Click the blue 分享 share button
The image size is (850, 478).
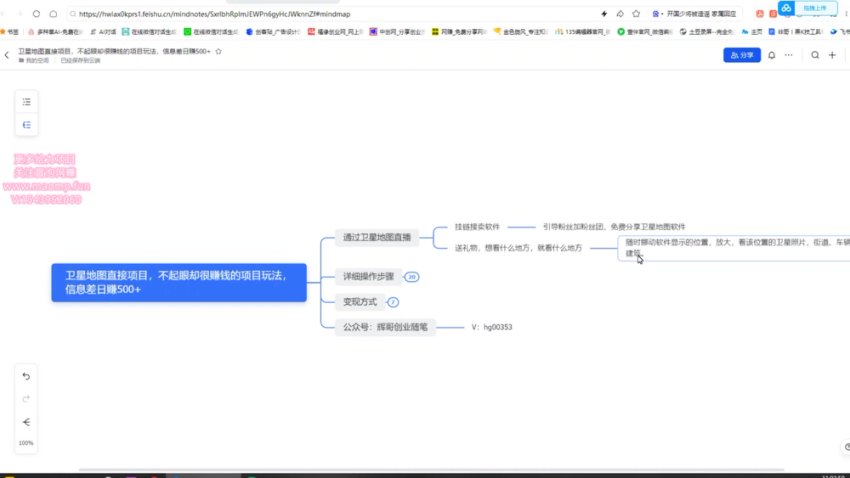(x=741, y=55)
